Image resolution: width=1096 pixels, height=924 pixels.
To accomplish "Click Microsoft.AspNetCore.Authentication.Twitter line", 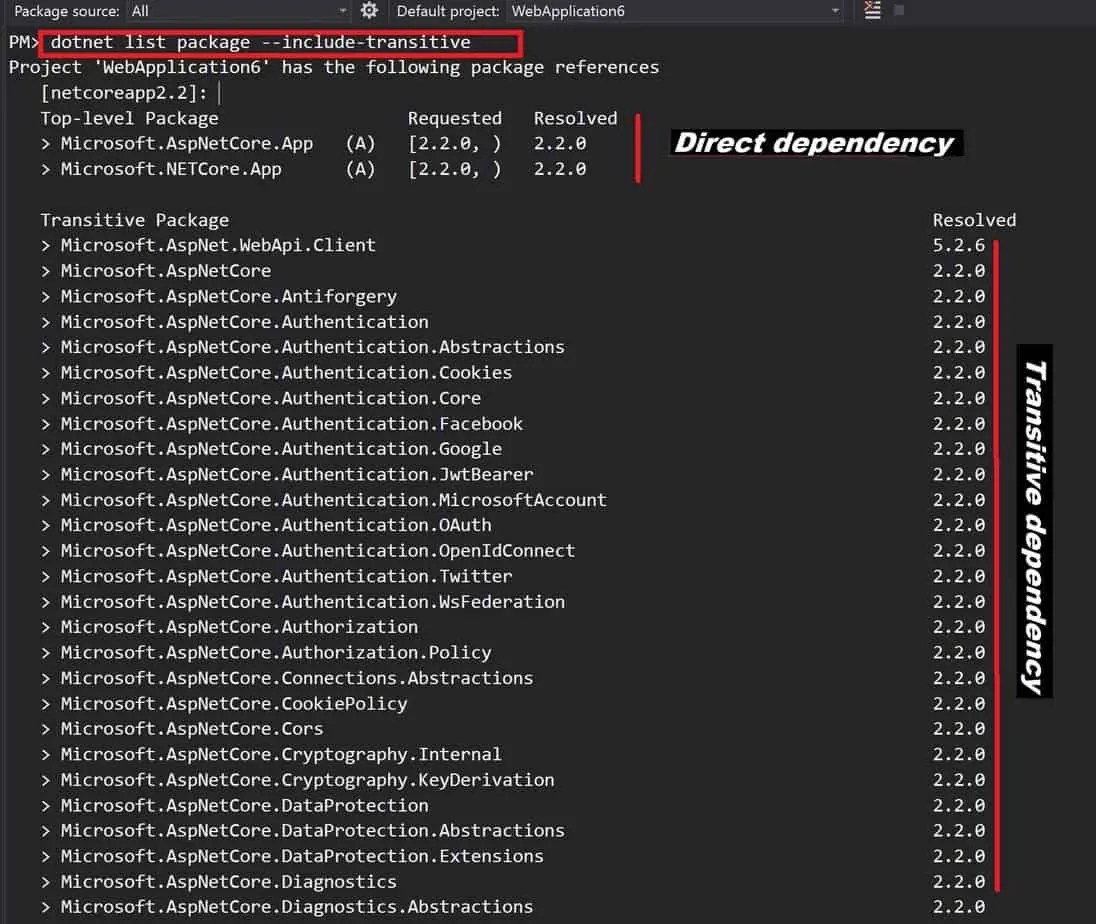I will point(276,576).
